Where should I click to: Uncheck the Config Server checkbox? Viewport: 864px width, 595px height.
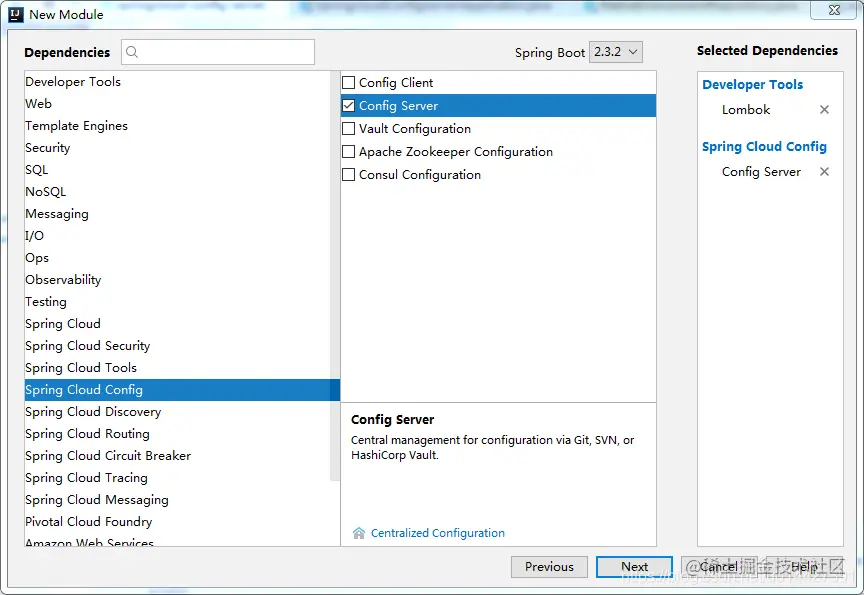click(x=348, y=106)
